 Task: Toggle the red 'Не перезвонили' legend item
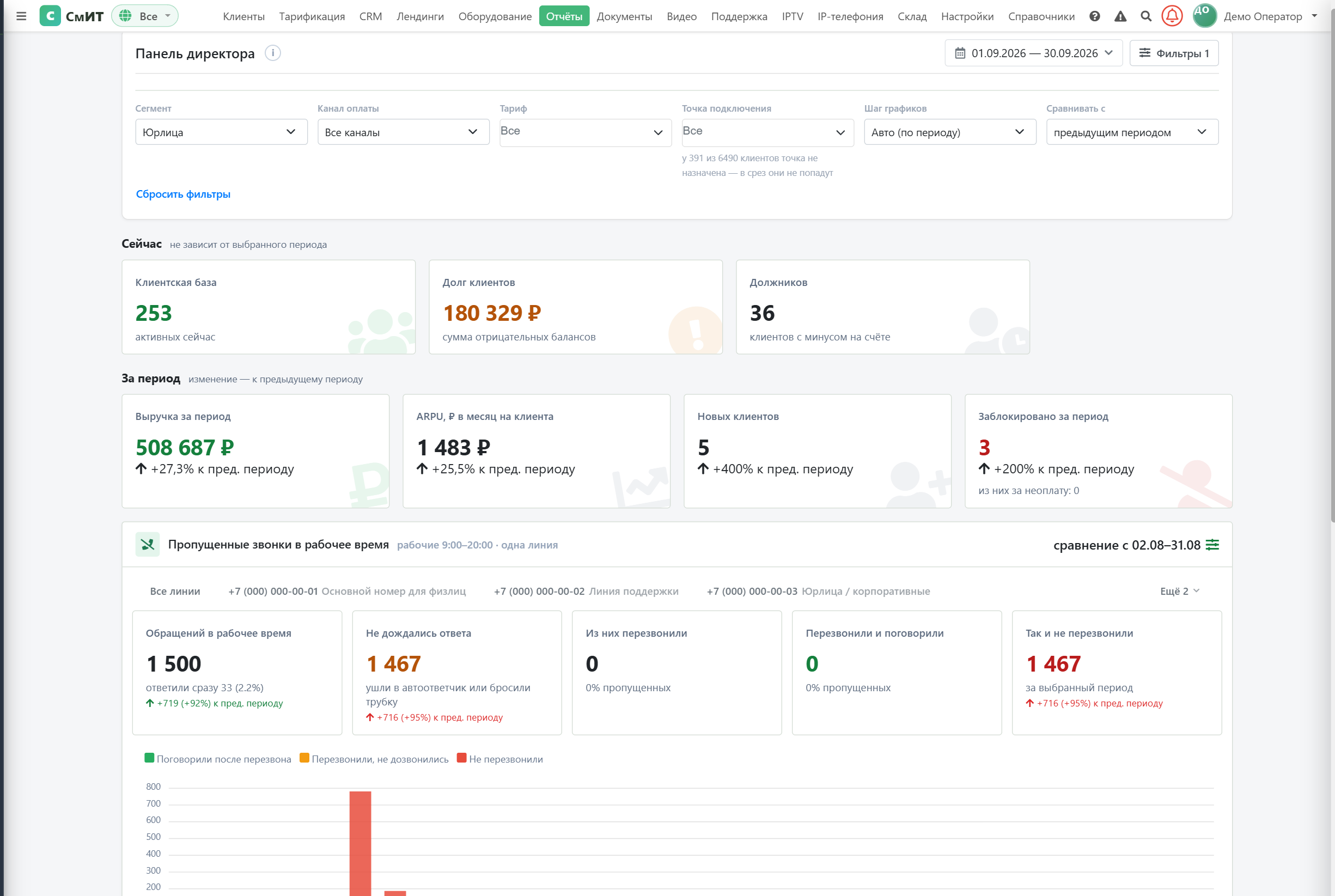click(500, 759)
